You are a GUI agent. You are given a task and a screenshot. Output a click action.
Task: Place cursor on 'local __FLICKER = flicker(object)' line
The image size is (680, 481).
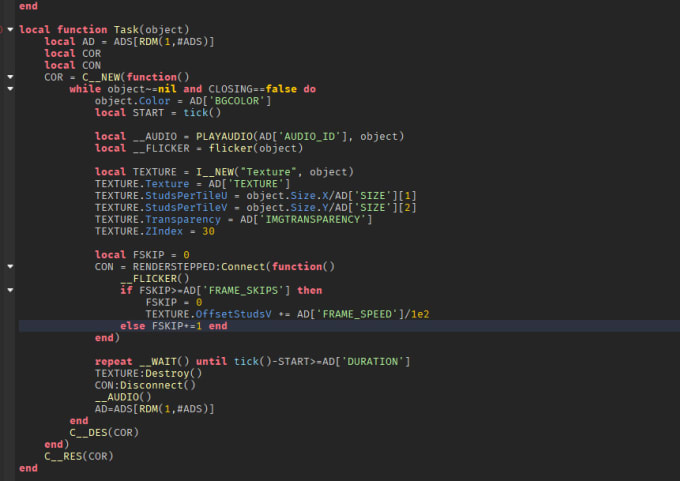(199, 148)
